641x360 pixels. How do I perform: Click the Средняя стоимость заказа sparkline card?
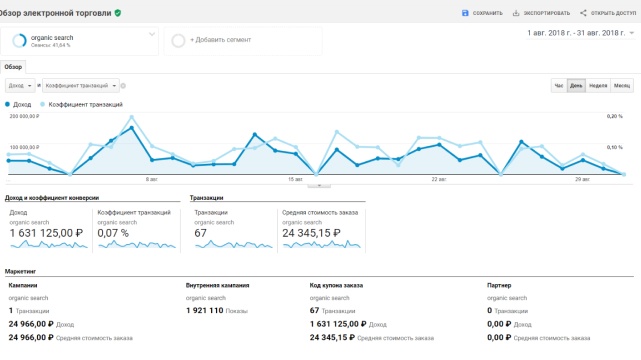pos(322,230)
